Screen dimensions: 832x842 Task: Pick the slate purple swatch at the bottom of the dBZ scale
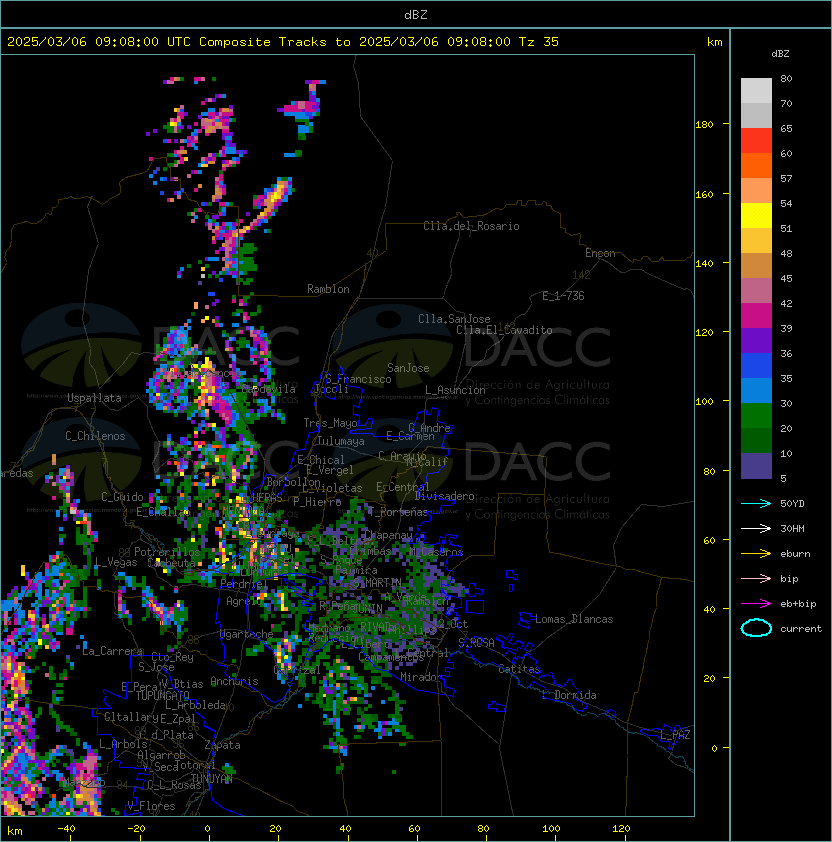click(756, 466)
